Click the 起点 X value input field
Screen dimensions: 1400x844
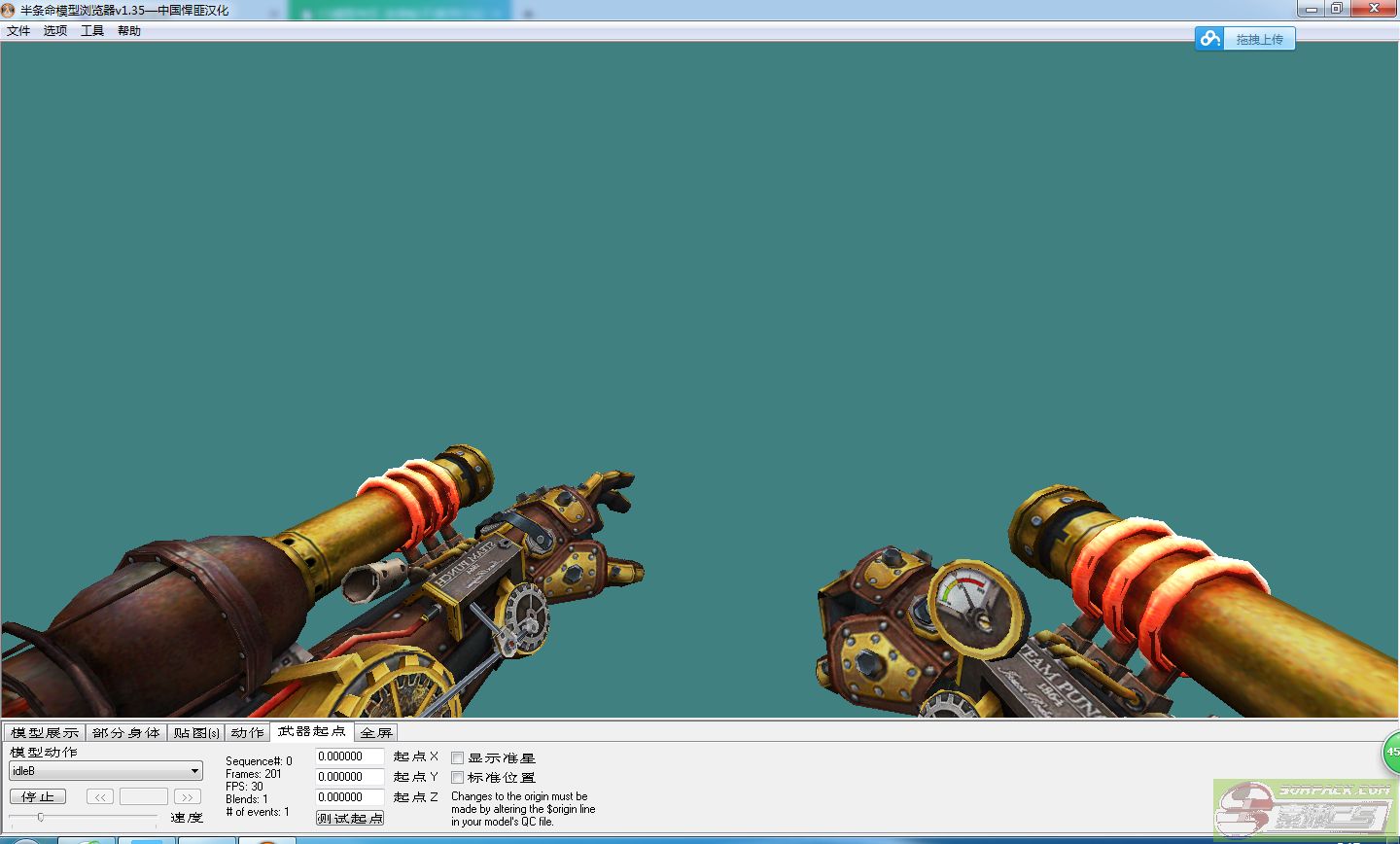coord(349,756)
